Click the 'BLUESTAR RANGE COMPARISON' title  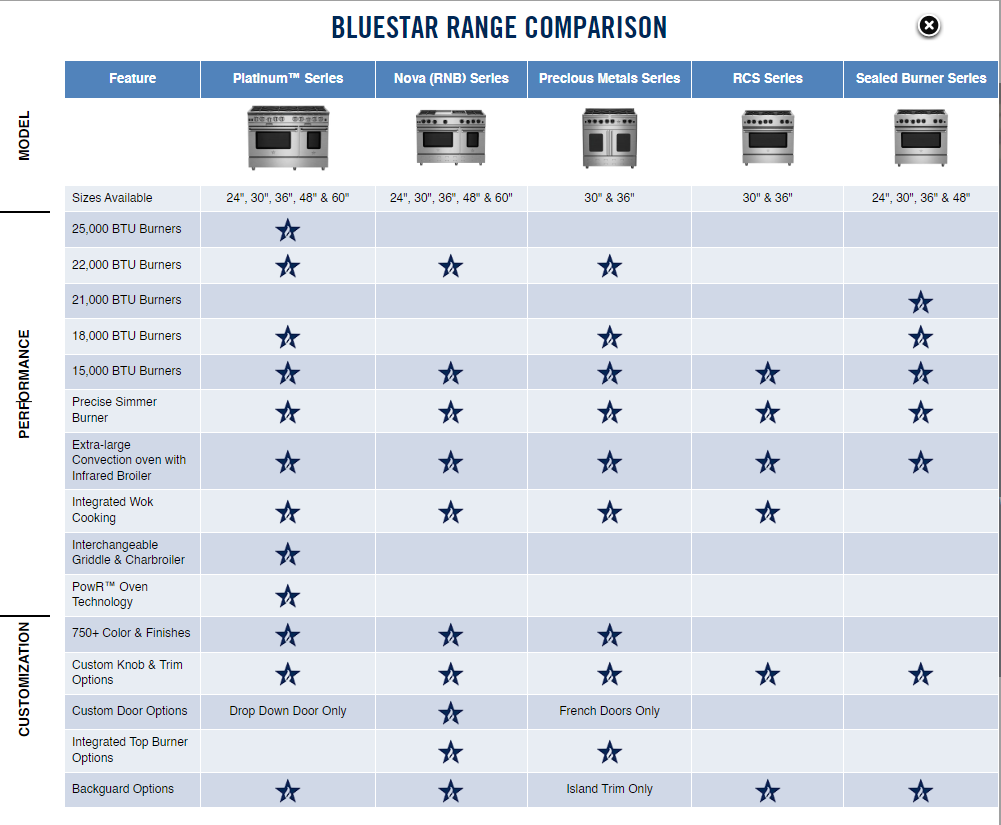coord(499,28)
